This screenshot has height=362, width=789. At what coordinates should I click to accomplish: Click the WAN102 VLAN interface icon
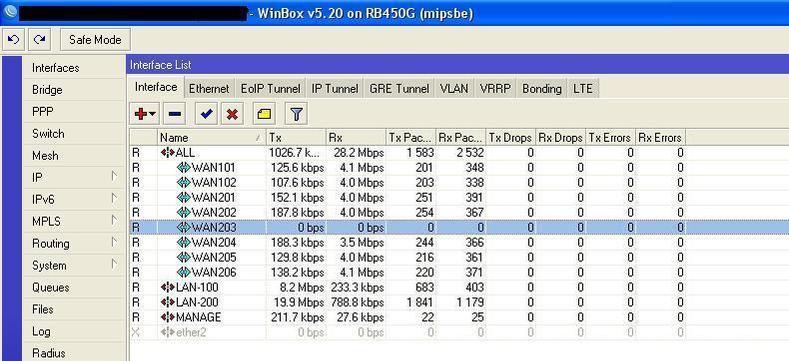pos(184,182)
